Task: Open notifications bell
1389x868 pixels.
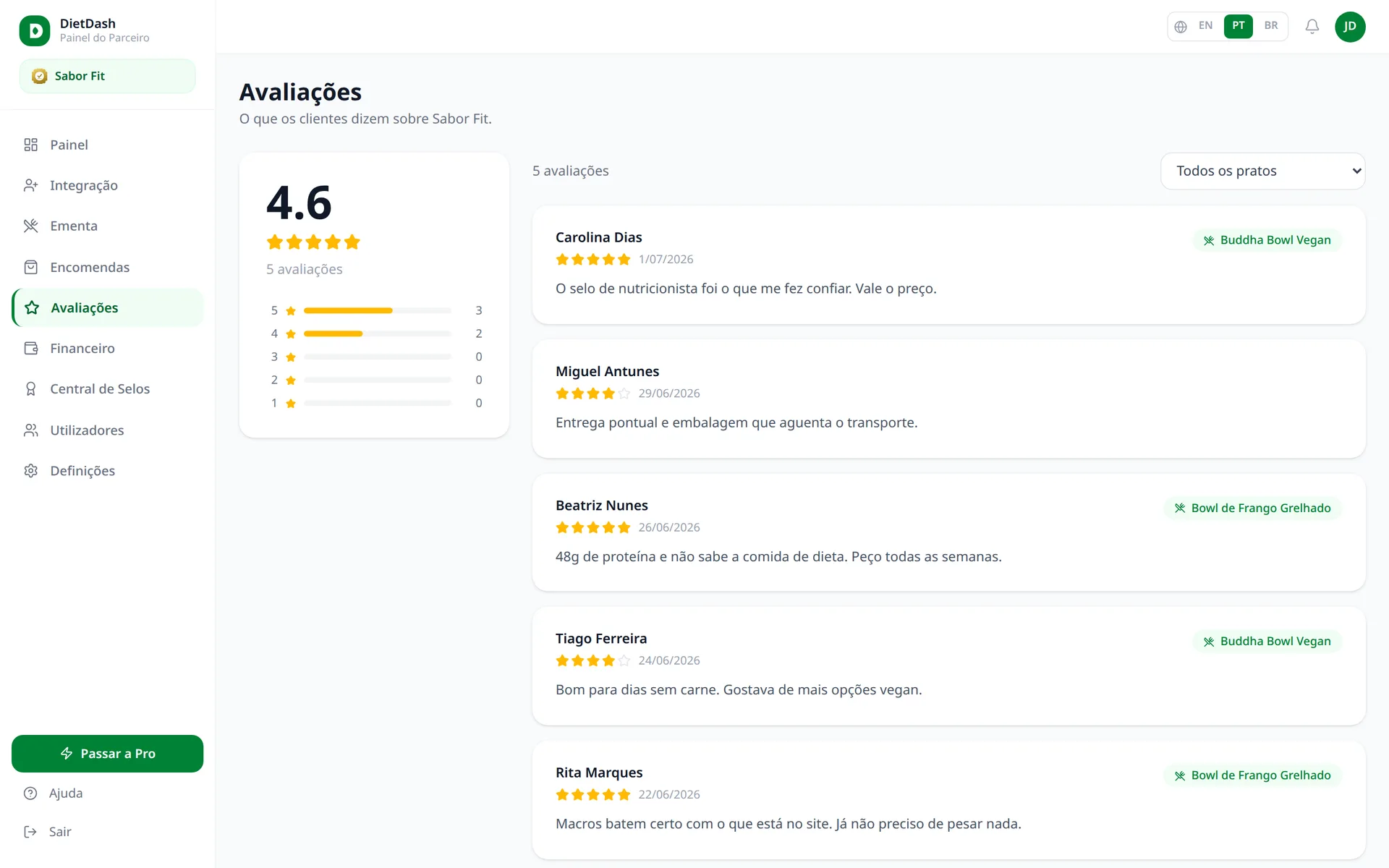Action: [1312, 27]
